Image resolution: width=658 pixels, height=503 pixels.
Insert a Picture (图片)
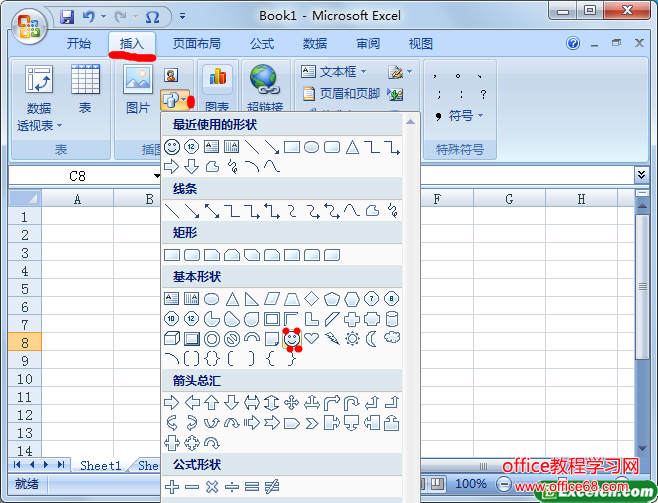(x=138, y=89)
